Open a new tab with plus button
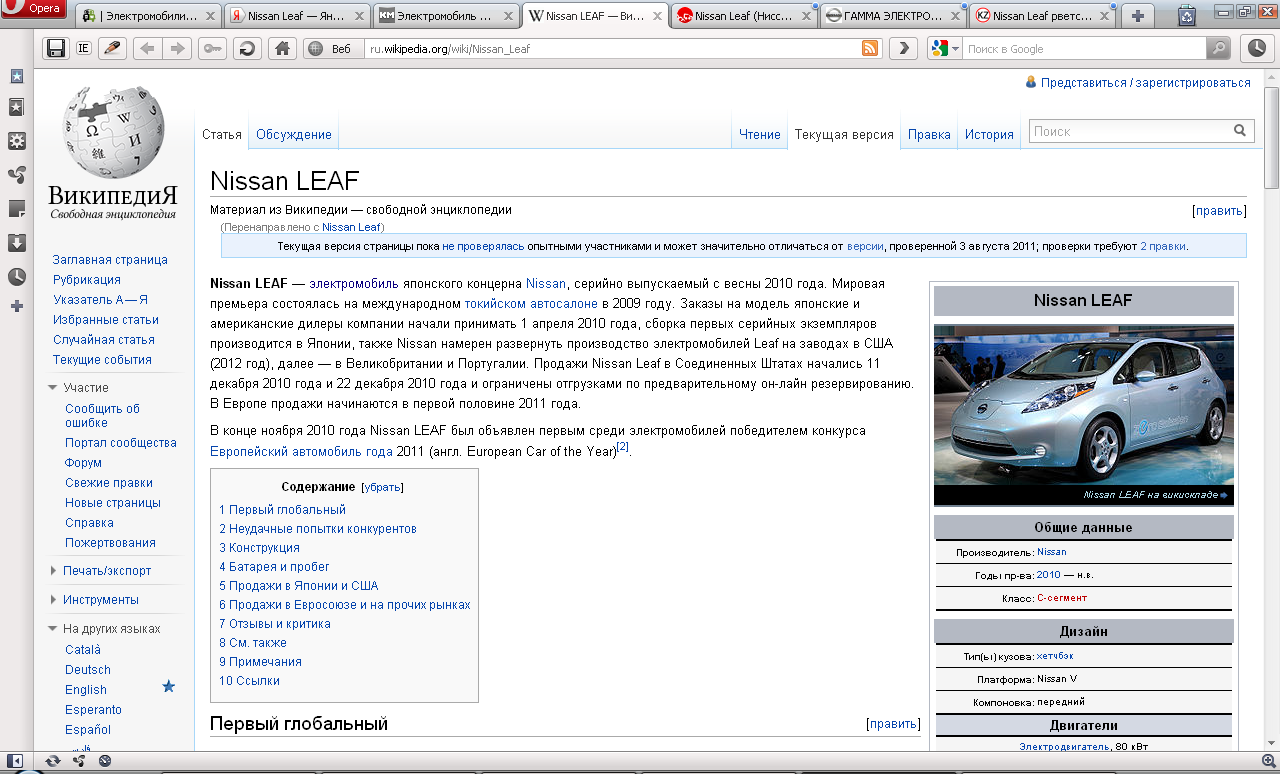Viewport: 1280px width, 774px height. [1137, 15]
